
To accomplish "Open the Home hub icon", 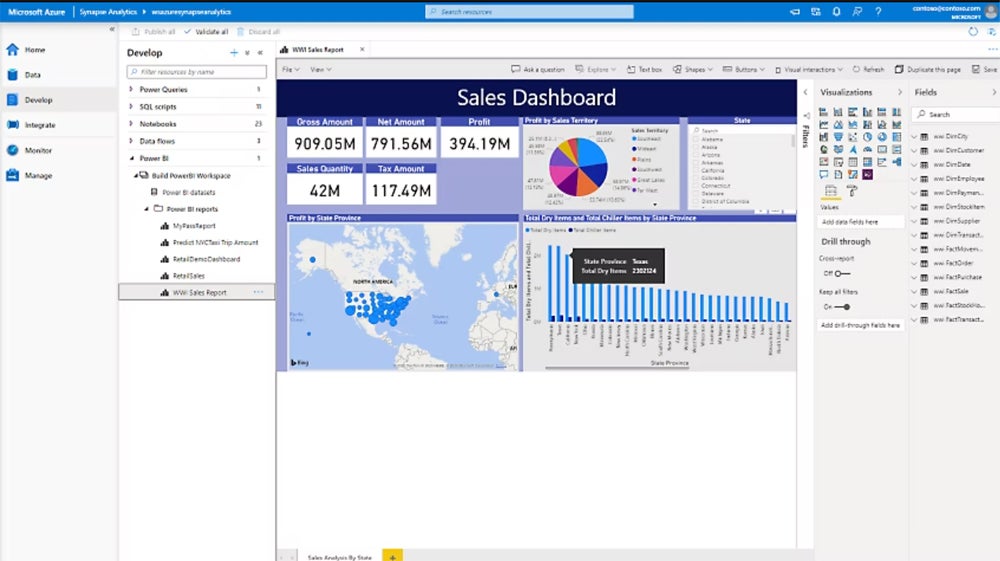I will (13, 49).
